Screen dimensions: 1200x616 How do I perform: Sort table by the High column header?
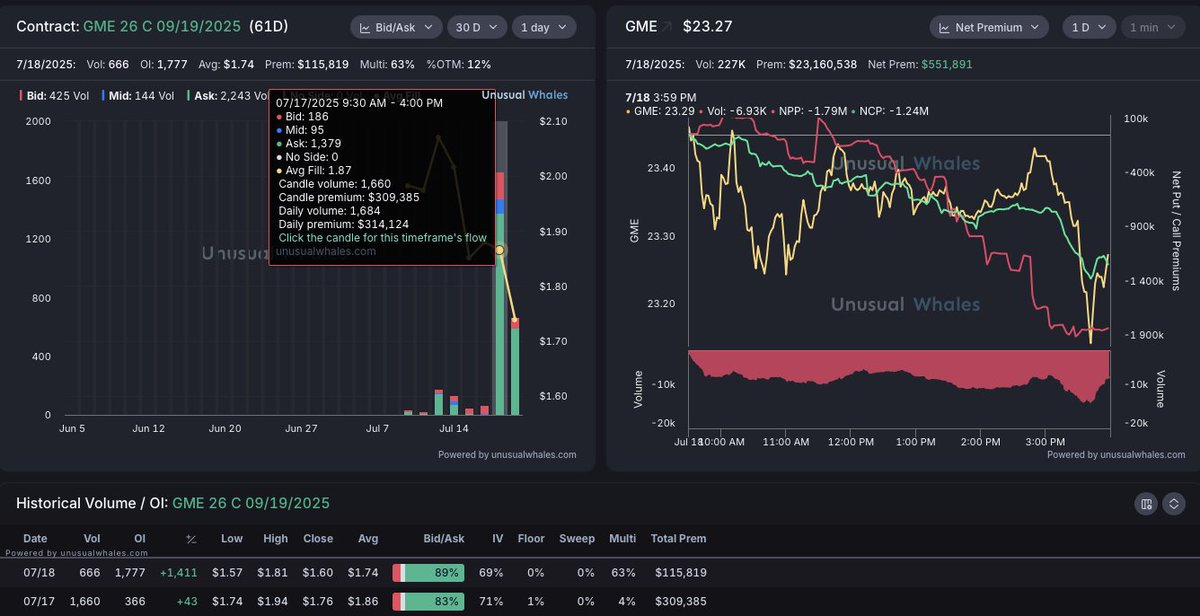point(275,538)
